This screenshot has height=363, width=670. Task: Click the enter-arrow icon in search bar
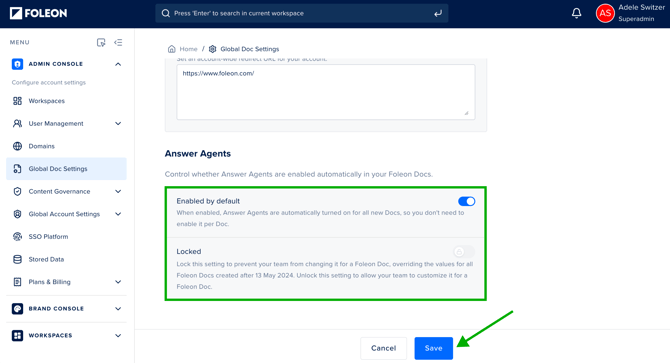[438, 13]
